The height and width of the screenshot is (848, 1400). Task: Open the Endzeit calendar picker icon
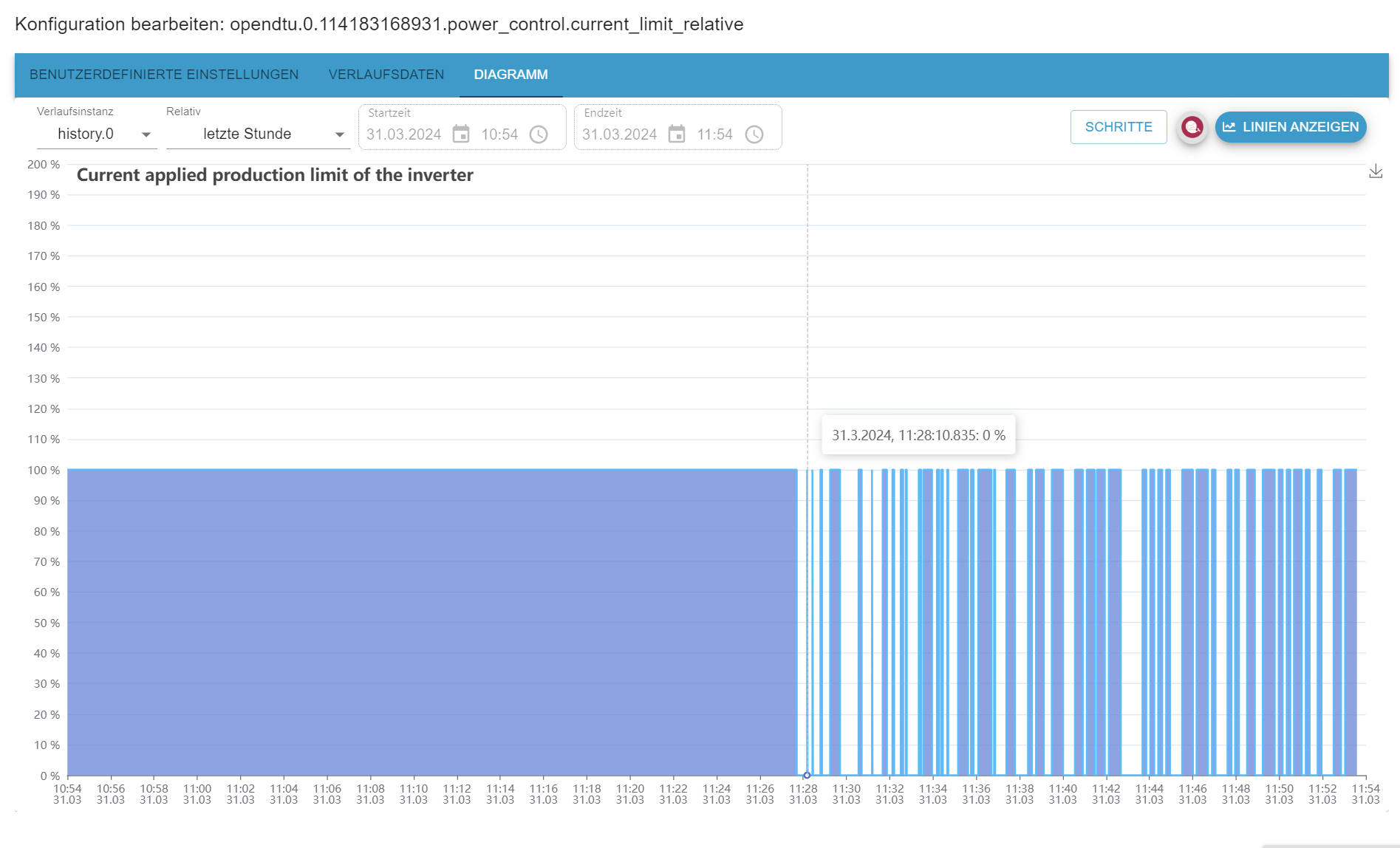677,134
